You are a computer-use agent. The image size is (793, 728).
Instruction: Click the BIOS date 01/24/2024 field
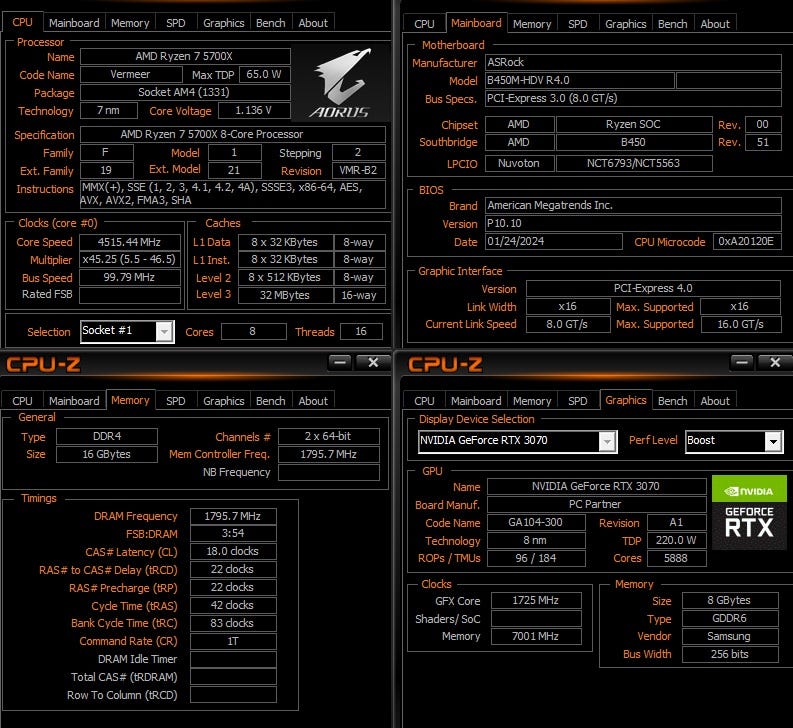553,241
